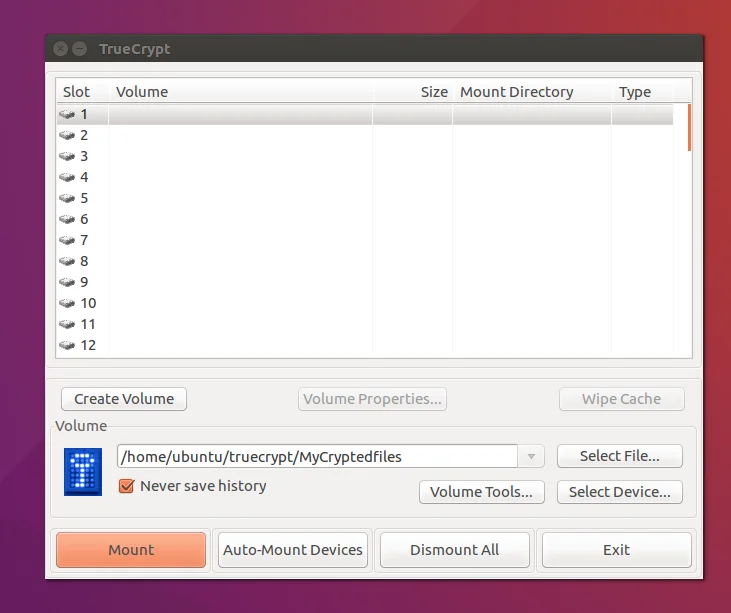The width and height of the screenshot is (731, 613).
Task: Click the blue TrueCrypt logo icon
Action: [83, 472]
